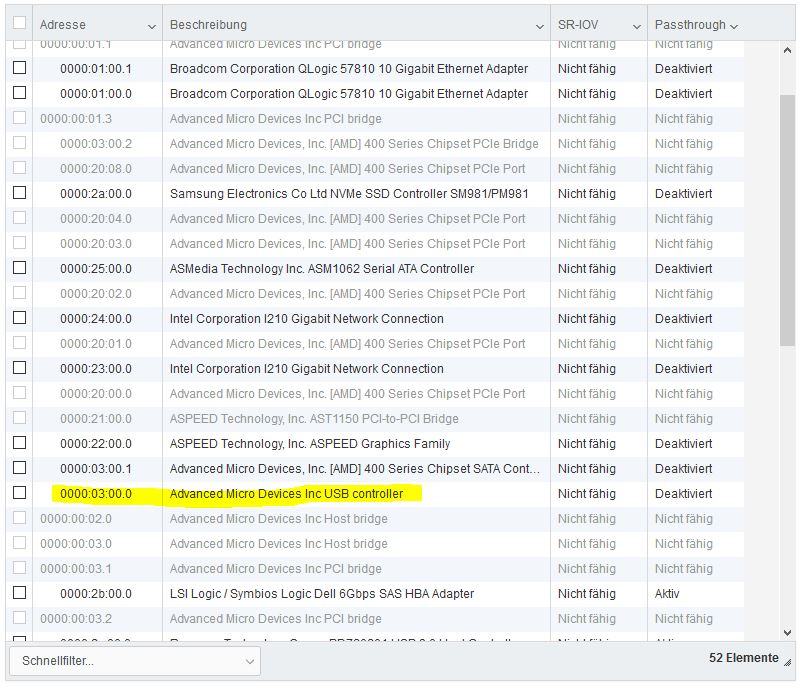This screenshot has height=689, width=801.
Task: Click address 0000:03:00.2 PCIe Bridge row
Action: [x=96, y=144]
